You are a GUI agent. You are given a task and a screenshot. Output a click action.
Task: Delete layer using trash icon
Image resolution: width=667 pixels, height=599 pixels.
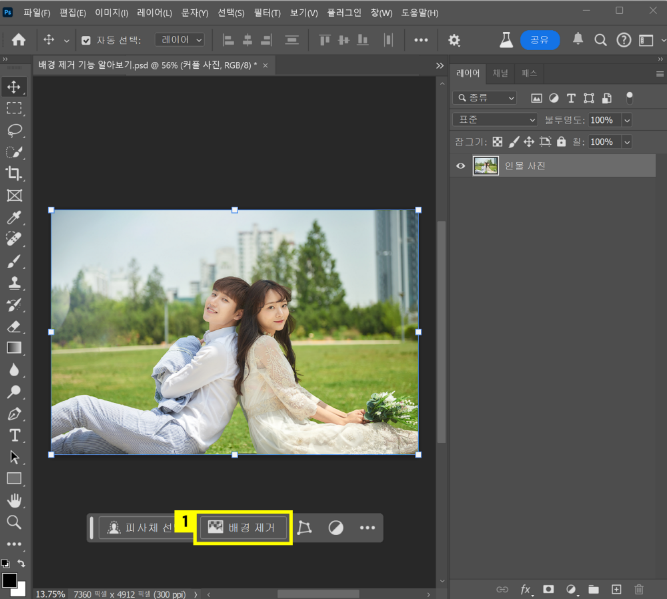[x=639, y=589]
